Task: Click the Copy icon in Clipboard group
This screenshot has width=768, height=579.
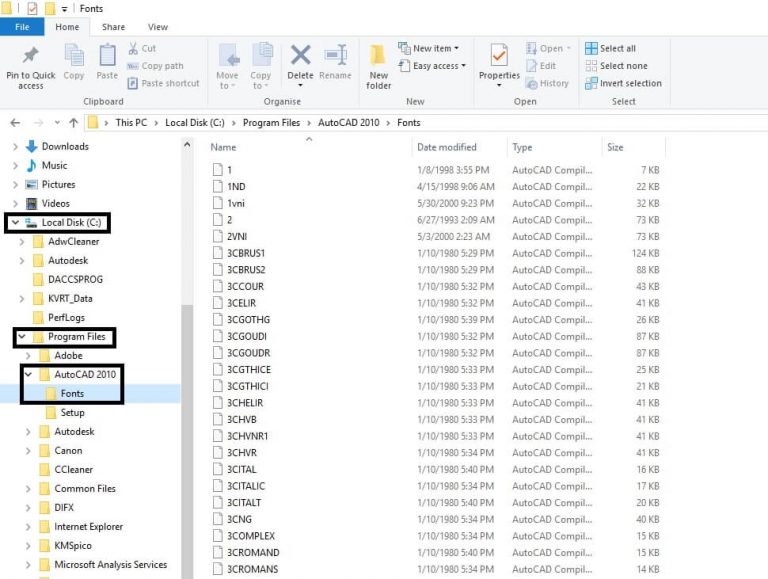Action: pos(74,56)
